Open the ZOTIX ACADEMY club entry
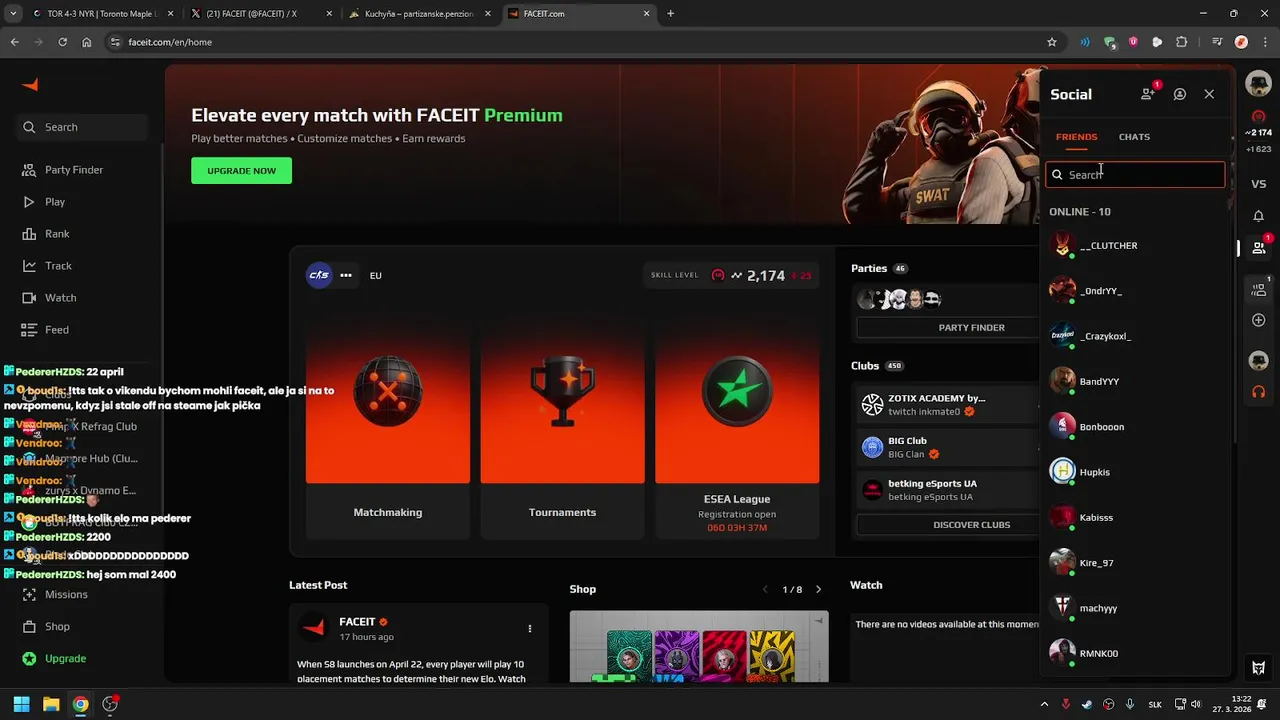 (948, 405)
